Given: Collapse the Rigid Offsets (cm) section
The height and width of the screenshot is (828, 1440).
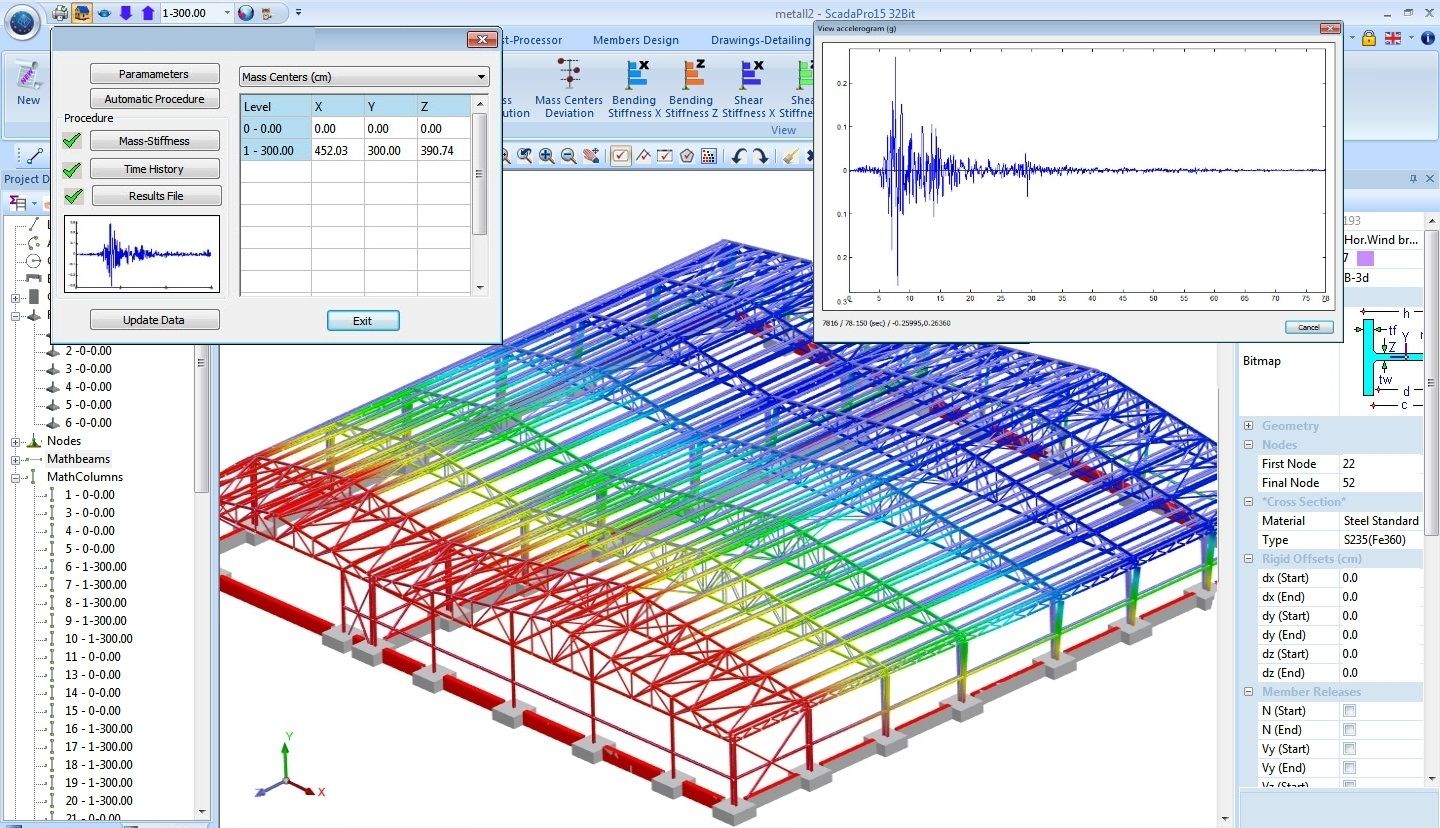Looking at the screenshot, I should pyautogui.click(x=1248, y=558).
